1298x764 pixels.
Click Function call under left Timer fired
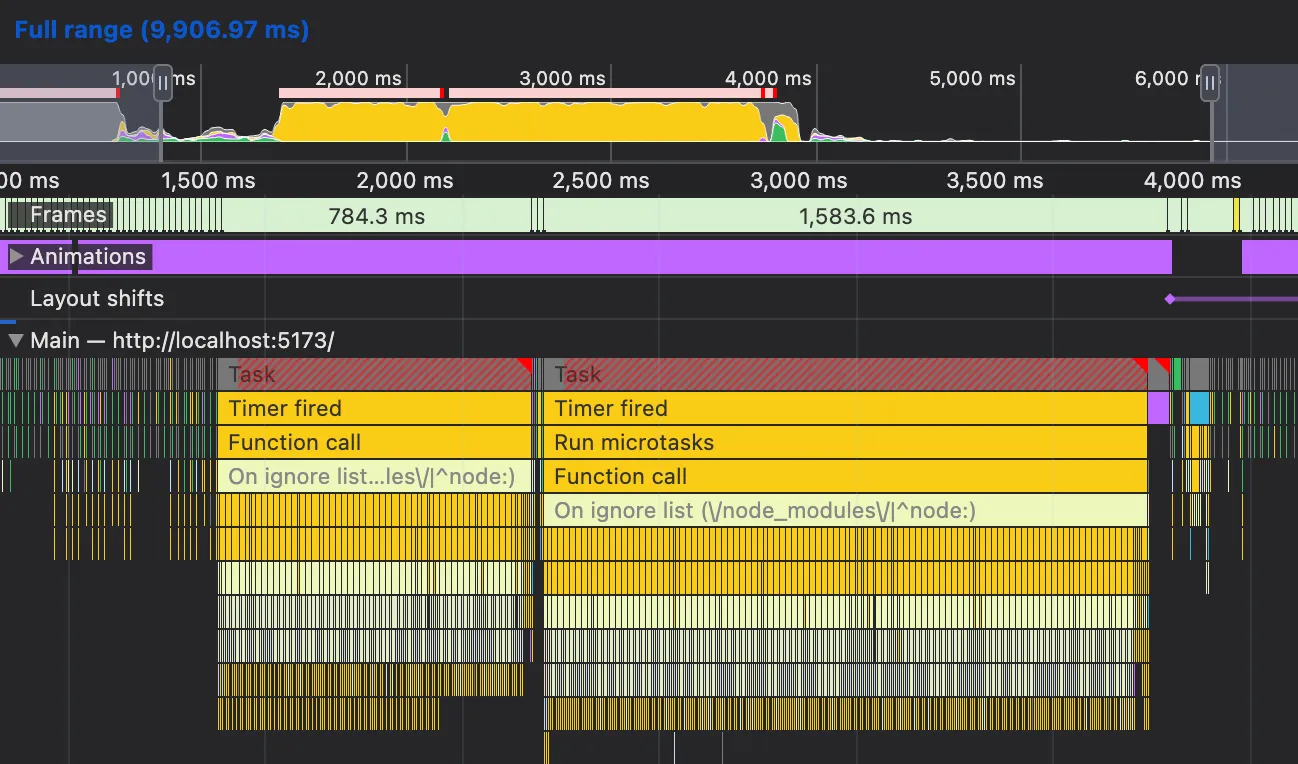[x=374, y=443]
